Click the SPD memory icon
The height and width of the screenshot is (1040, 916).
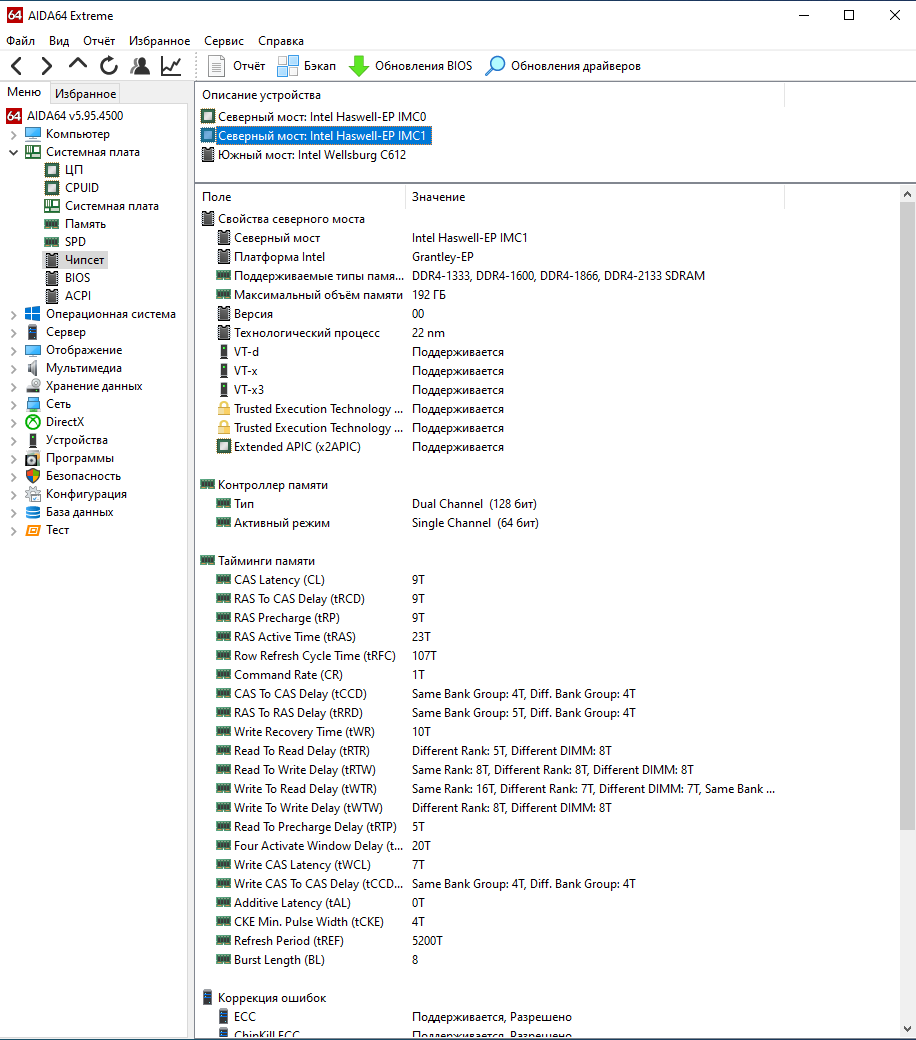tap(52, 241)
